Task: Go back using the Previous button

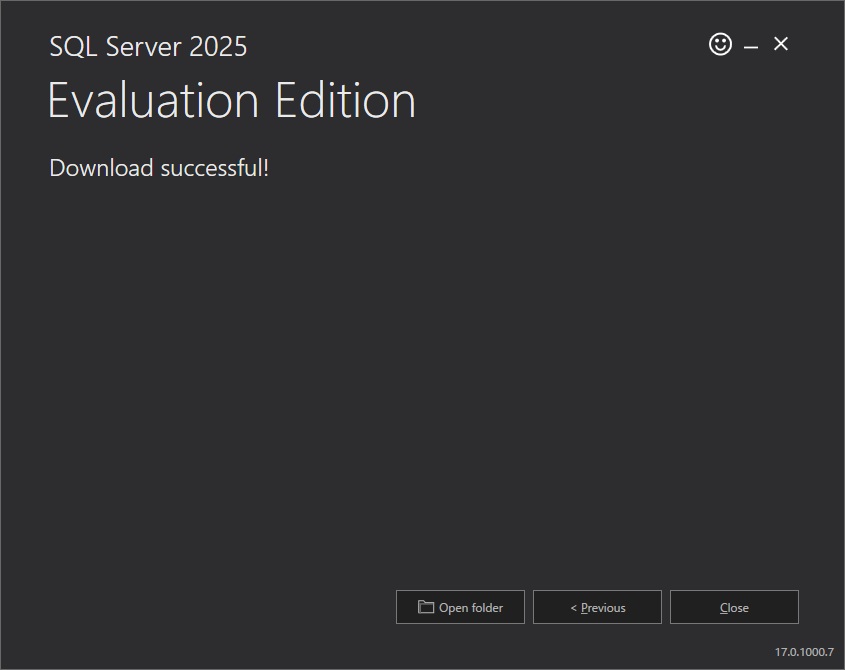Action: 597,607
